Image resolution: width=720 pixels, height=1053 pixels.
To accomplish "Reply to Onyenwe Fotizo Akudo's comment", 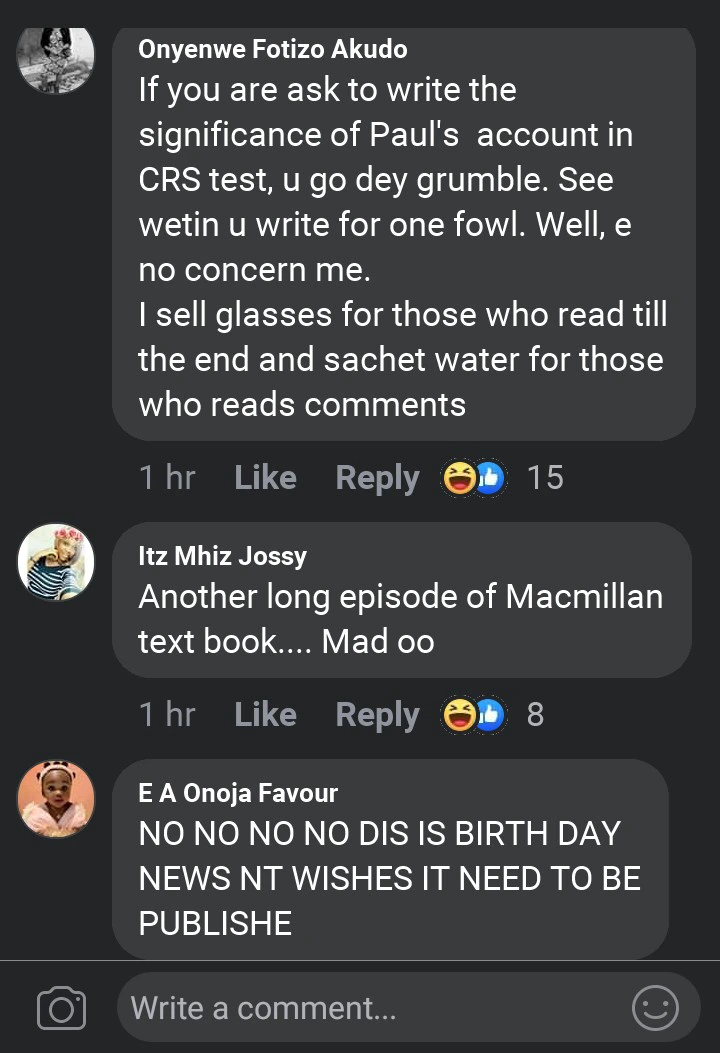I will point(377,478).
